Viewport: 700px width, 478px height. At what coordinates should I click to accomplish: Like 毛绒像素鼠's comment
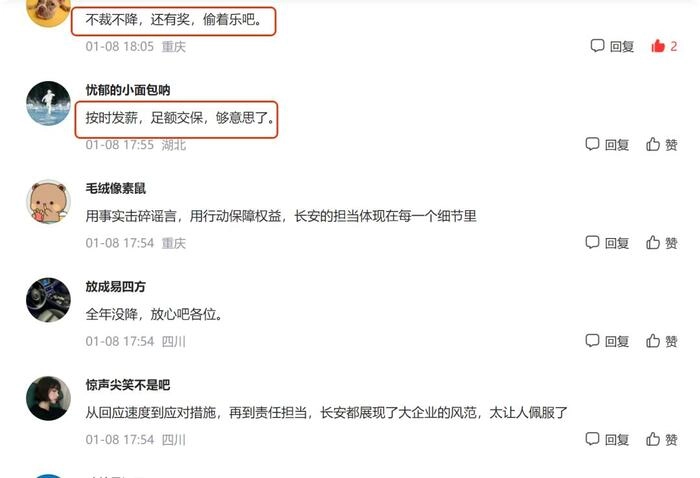point(662,242)
